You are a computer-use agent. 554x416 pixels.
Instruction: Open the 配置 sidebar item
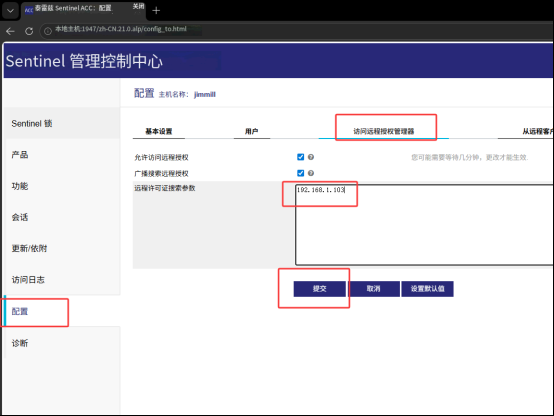(61, 311)
